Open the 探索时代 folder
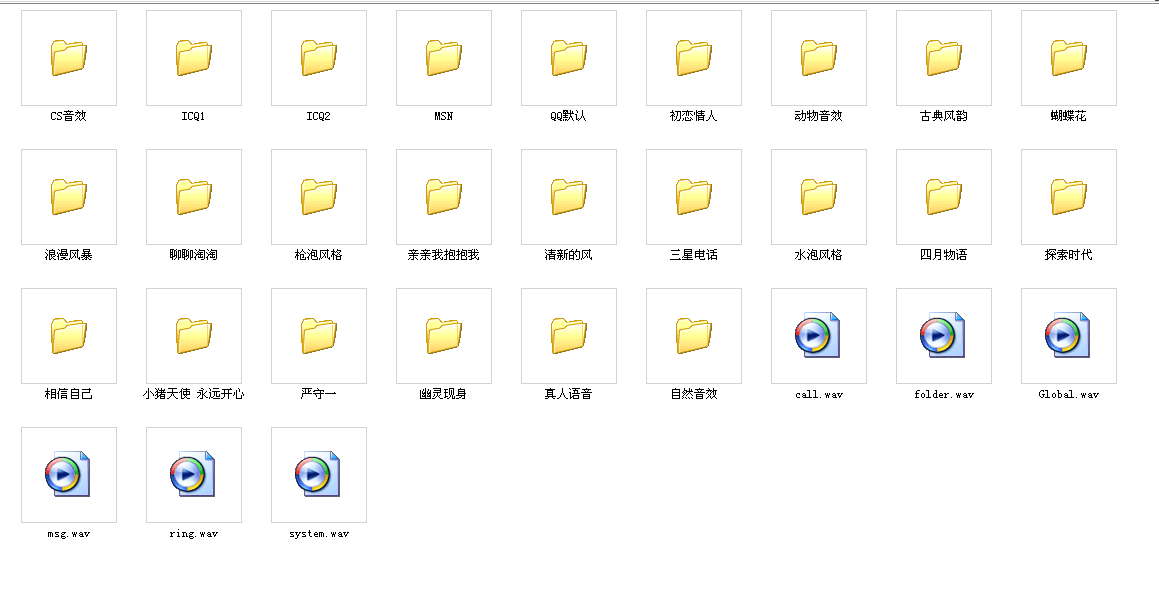The height and width of the screenshot is (599, 1159). (x=1067, y=197)
